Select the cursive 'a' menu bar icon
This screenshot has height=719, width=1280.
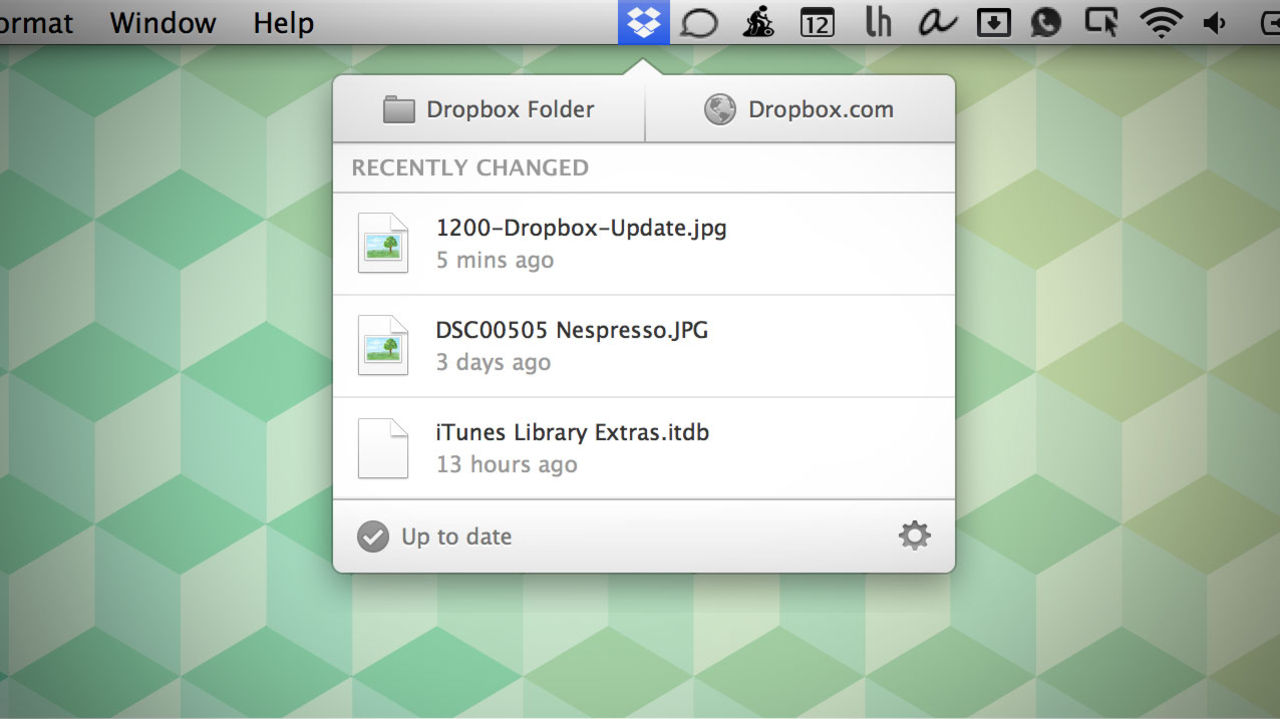tap(937, 22)
